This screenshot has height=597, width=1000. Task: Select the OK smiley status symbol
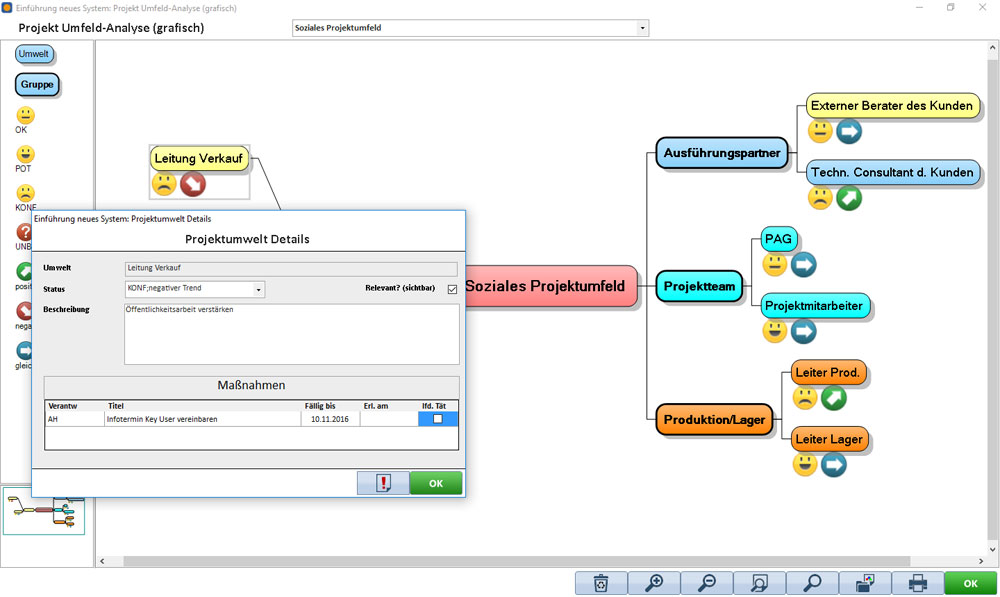coord(23,117)
